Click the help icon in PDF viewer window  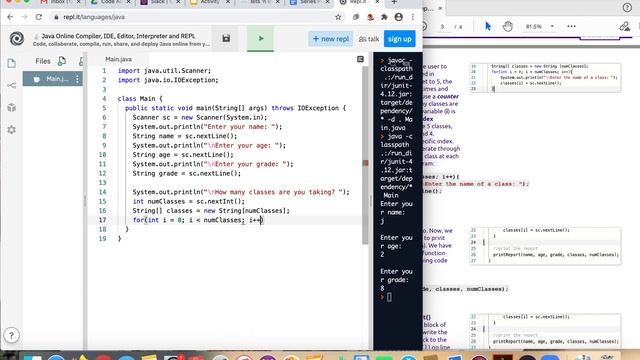point(627,8)
